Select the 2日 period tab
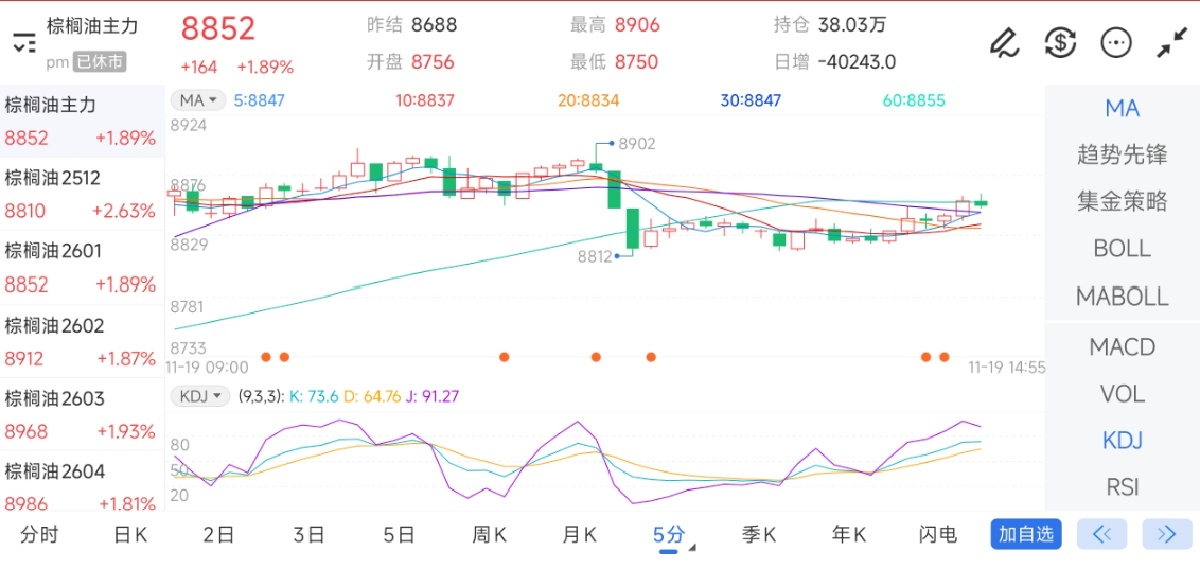The image size is (1200, 572). (218, 535)
